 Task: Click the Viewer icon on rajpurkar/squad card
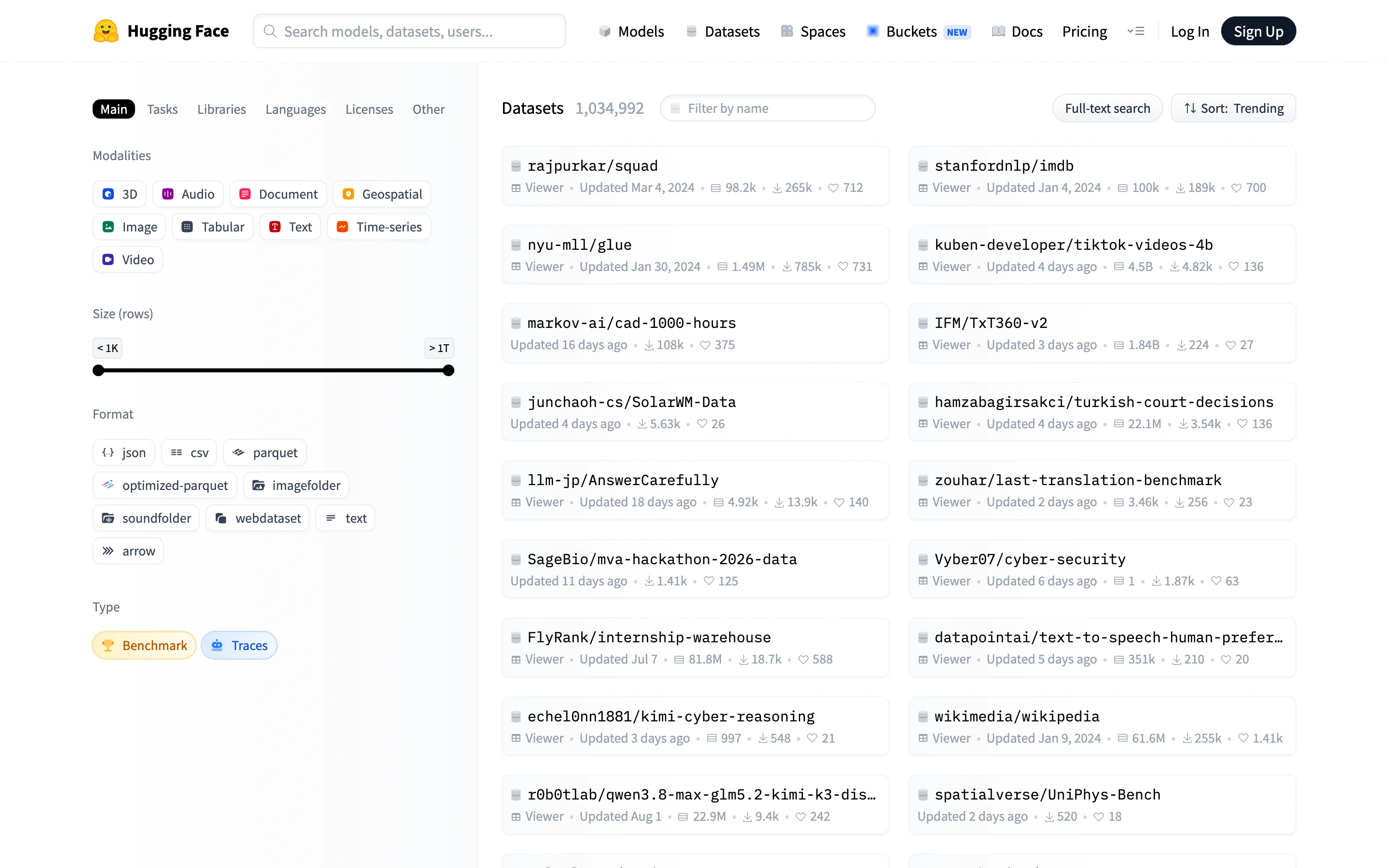[516, 188]
